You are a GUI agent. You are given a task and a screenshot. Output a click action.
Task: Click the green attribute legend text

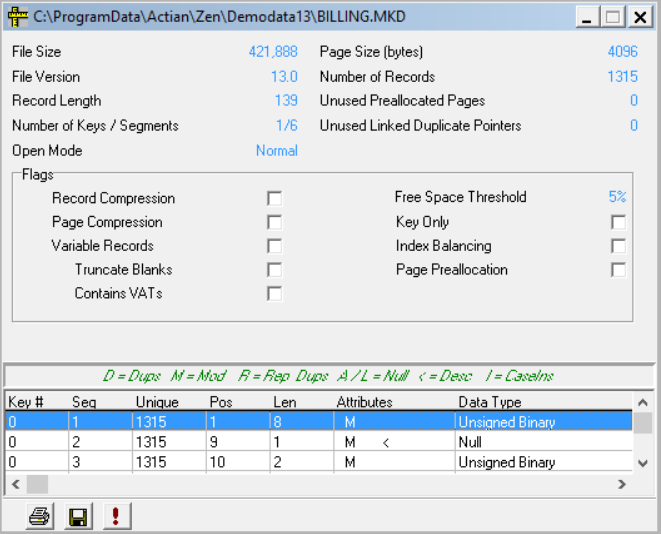click(328, 375)
